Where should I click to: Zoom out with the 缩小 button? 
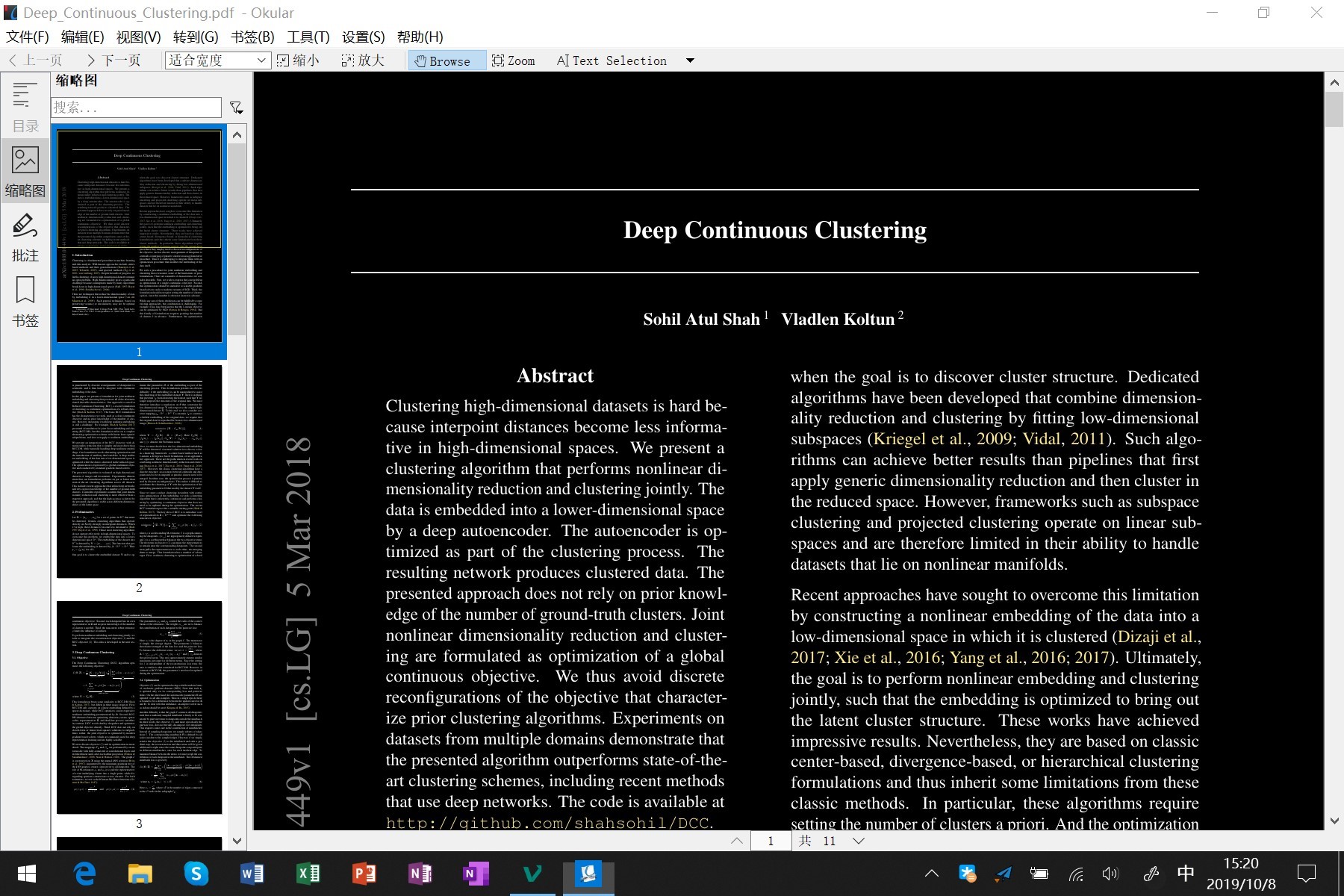click(298, 60)
